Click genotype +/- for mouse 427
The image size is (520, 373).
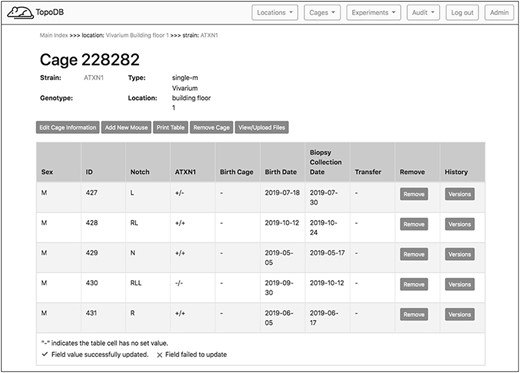pyautogui.click(x=179, y=193)
